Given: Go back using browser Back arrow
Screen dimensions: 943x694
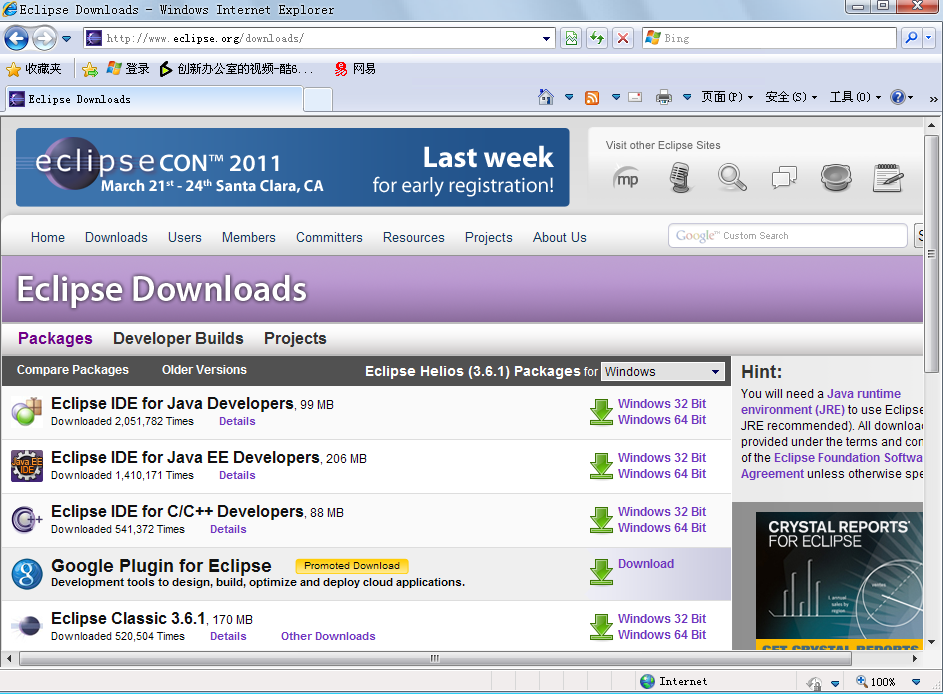Looking at the screenshot, I should (16, 39).
